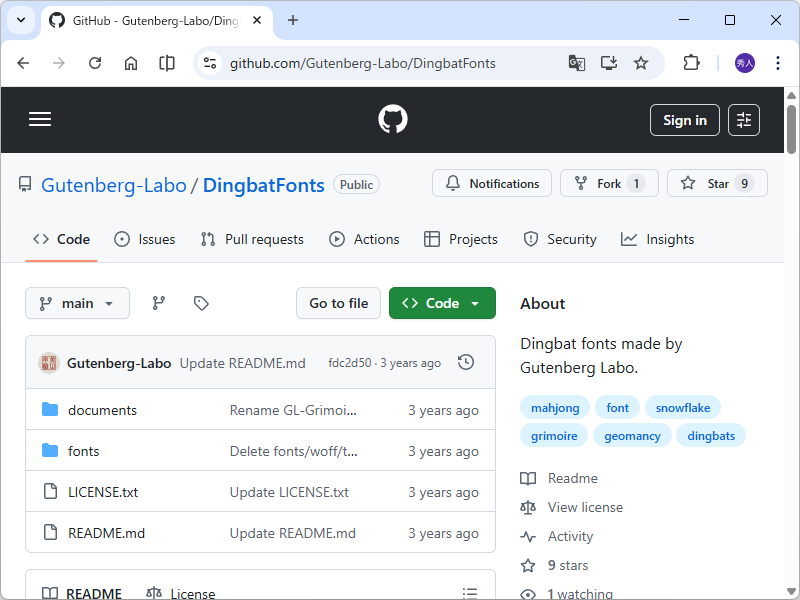The image size is (800, 600).
Task: Click the site info icon in address bar
Action: 210,63
